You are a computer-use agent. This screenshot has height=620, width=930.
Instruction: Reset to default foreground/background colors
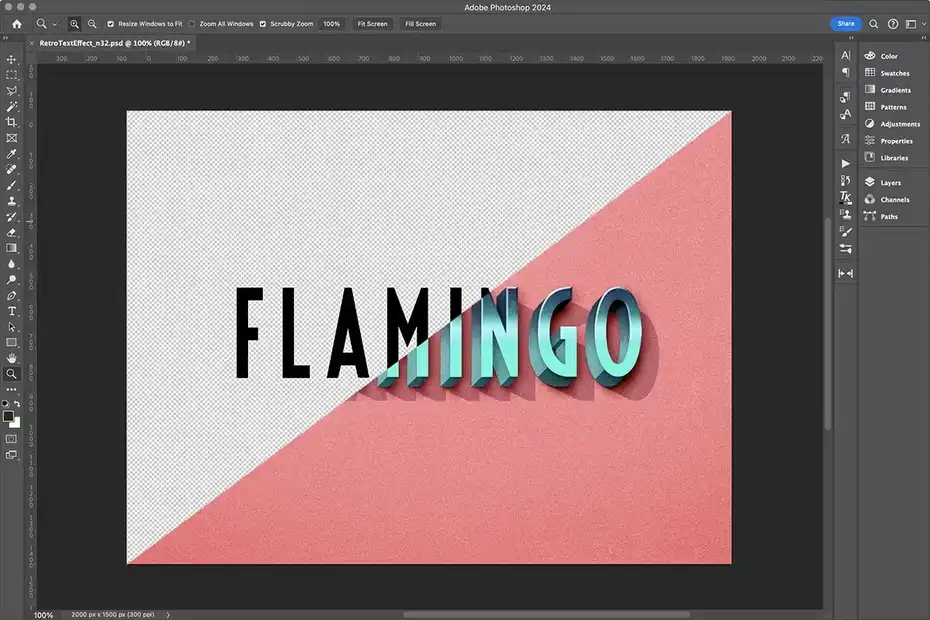click(x=5, y=404)
